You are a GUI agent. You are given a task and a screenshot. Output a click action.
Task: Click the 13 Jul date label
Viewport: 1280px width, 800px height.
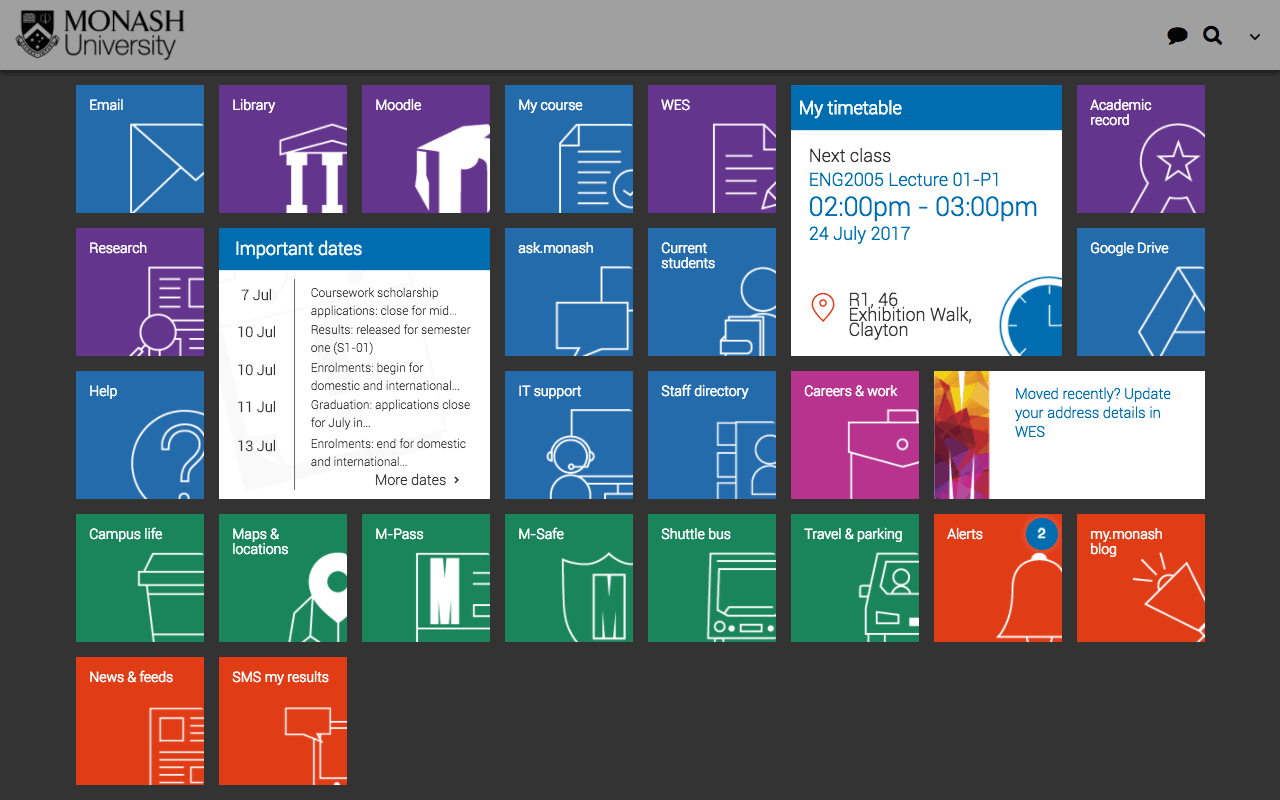click(x=257, y=446)
